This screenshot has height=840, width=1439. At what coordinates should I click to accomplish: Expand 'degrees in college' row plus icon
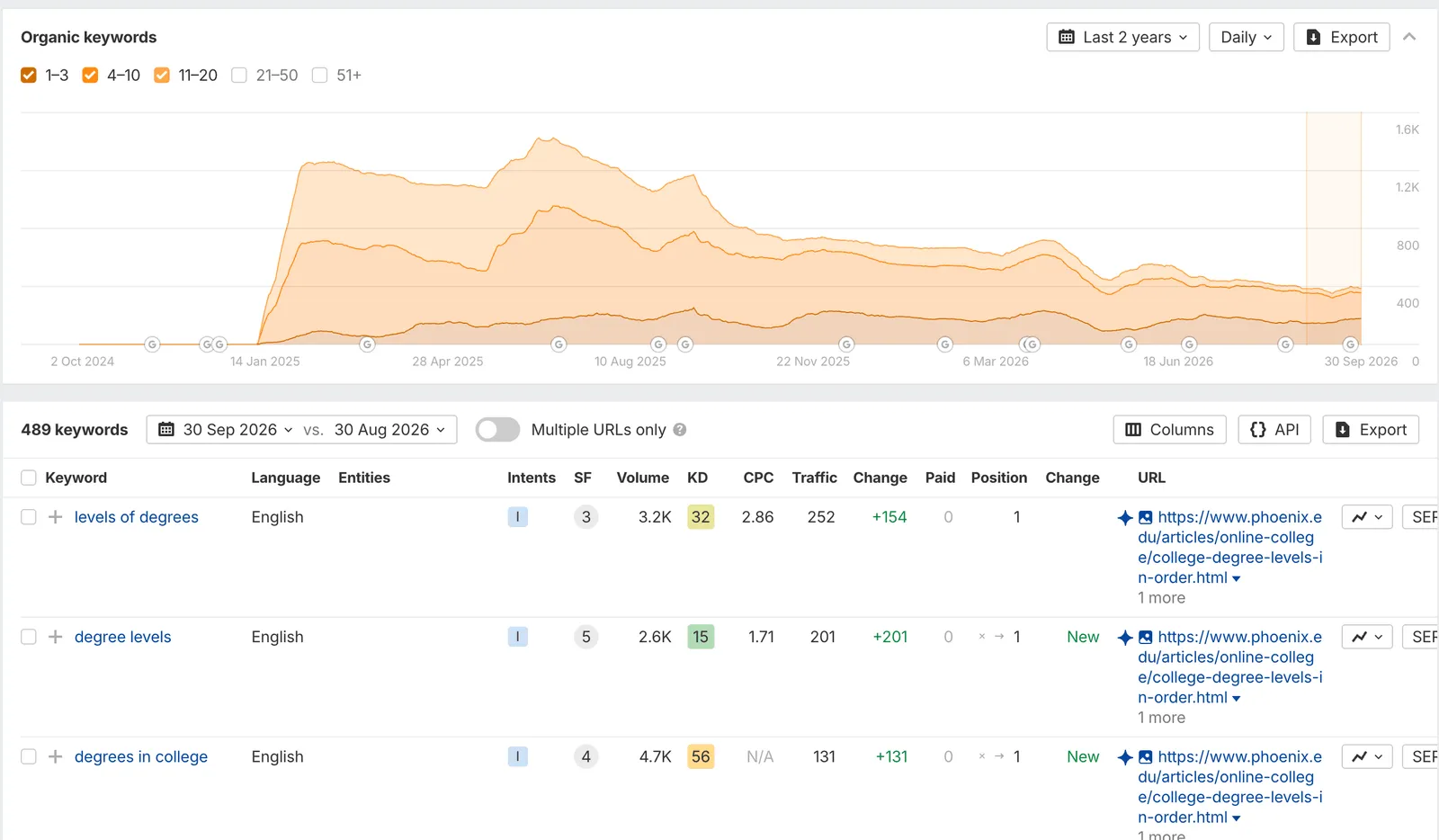(x=56, y=756)
